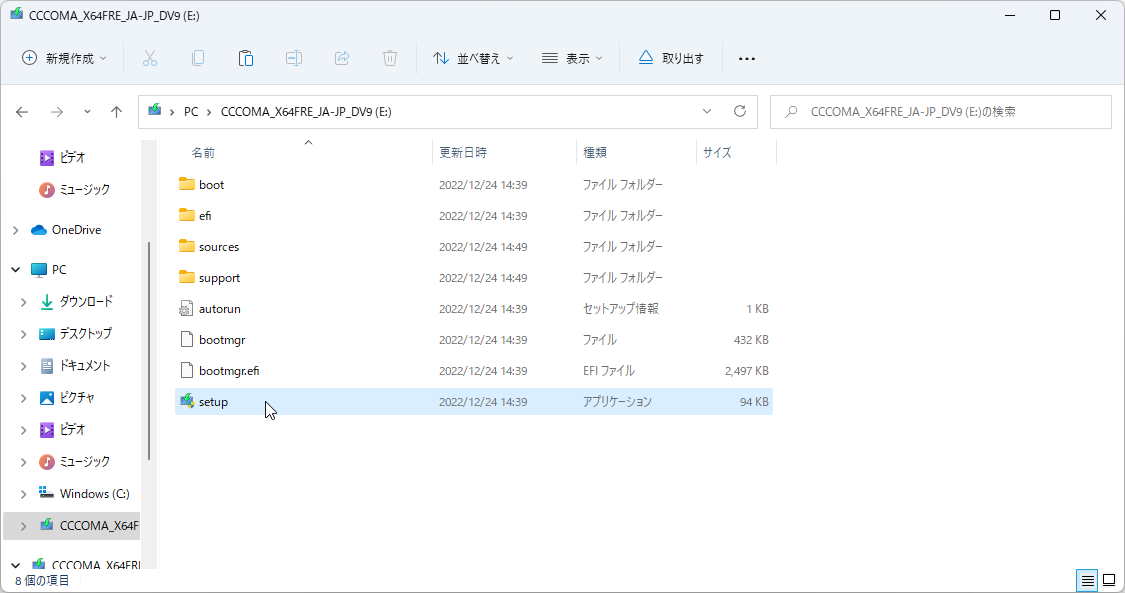Expand the address bar history dropdown
This screenshot has height=593, width=1125.
[707, 112]
